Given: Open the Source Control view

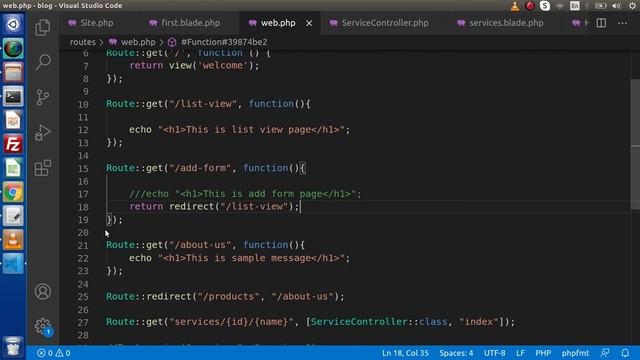Looking at the screenshot, I should pyautogui.click(x=42, y=97).
